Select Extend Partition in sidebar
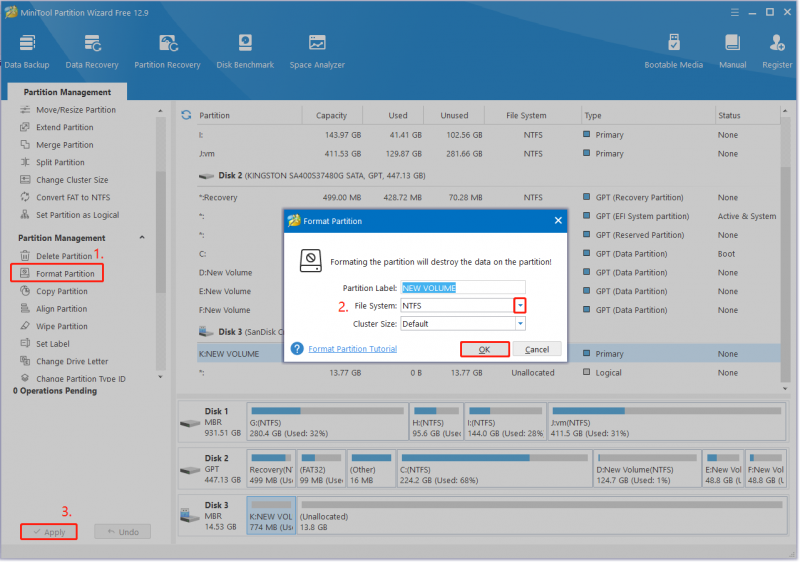 coord(57,127)
